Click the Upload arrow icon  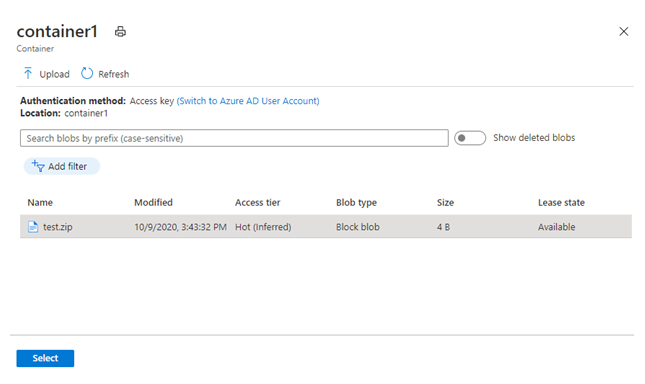28,74
